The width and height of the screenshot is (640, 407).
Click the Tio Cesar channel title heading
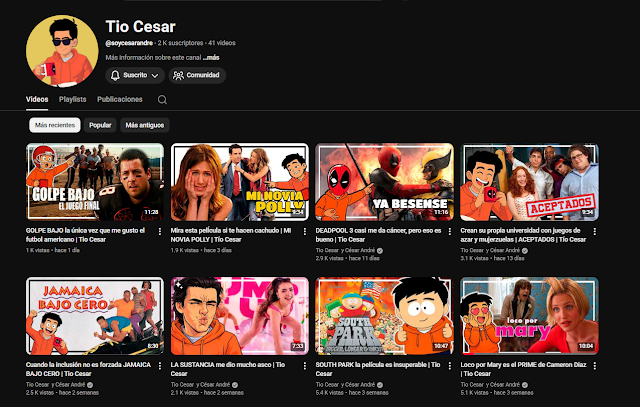click(x=140, y=27)
